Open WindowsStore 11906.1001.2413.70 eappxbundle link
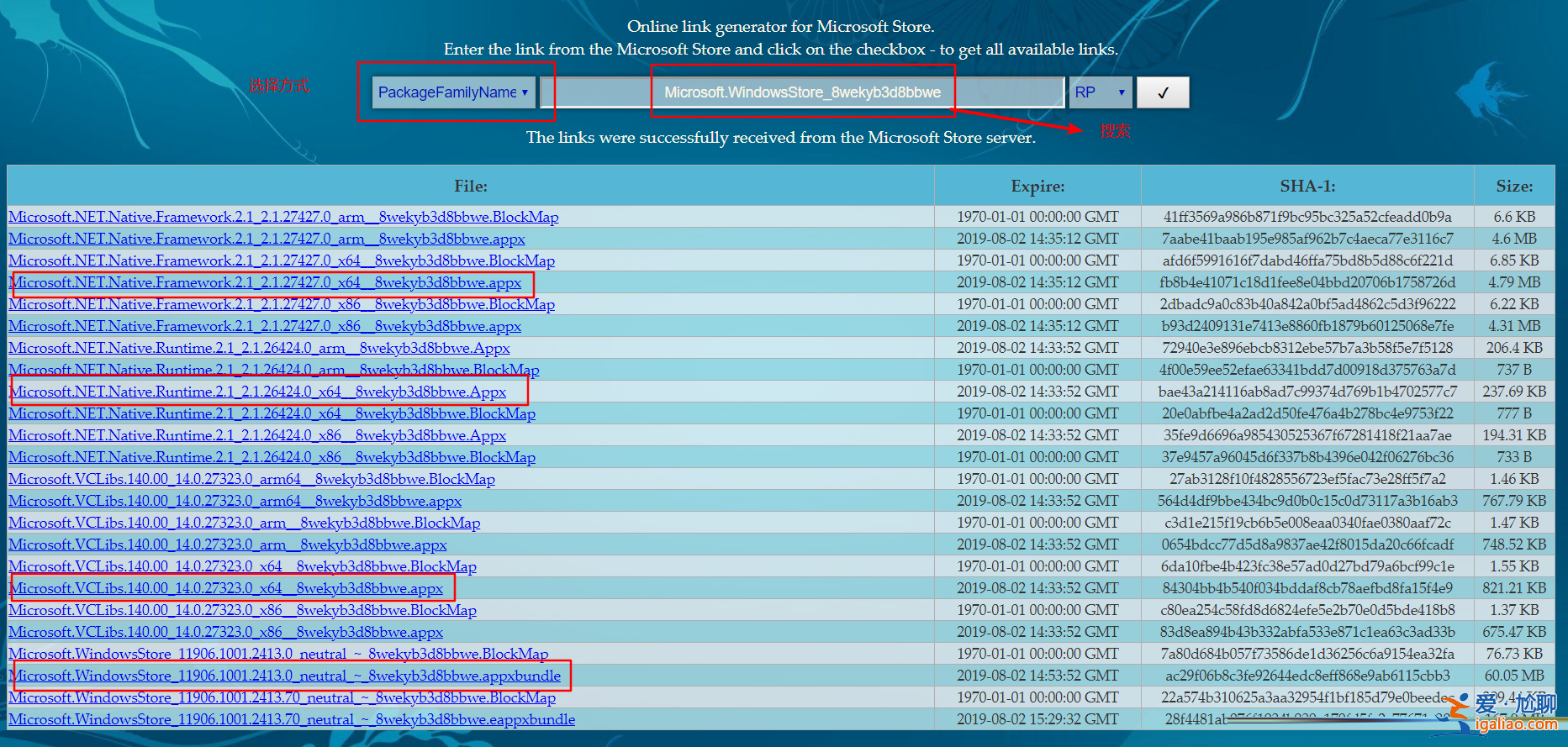Image resolution: width=1568 pixels, height=747 pixels. tap(292, 720)
